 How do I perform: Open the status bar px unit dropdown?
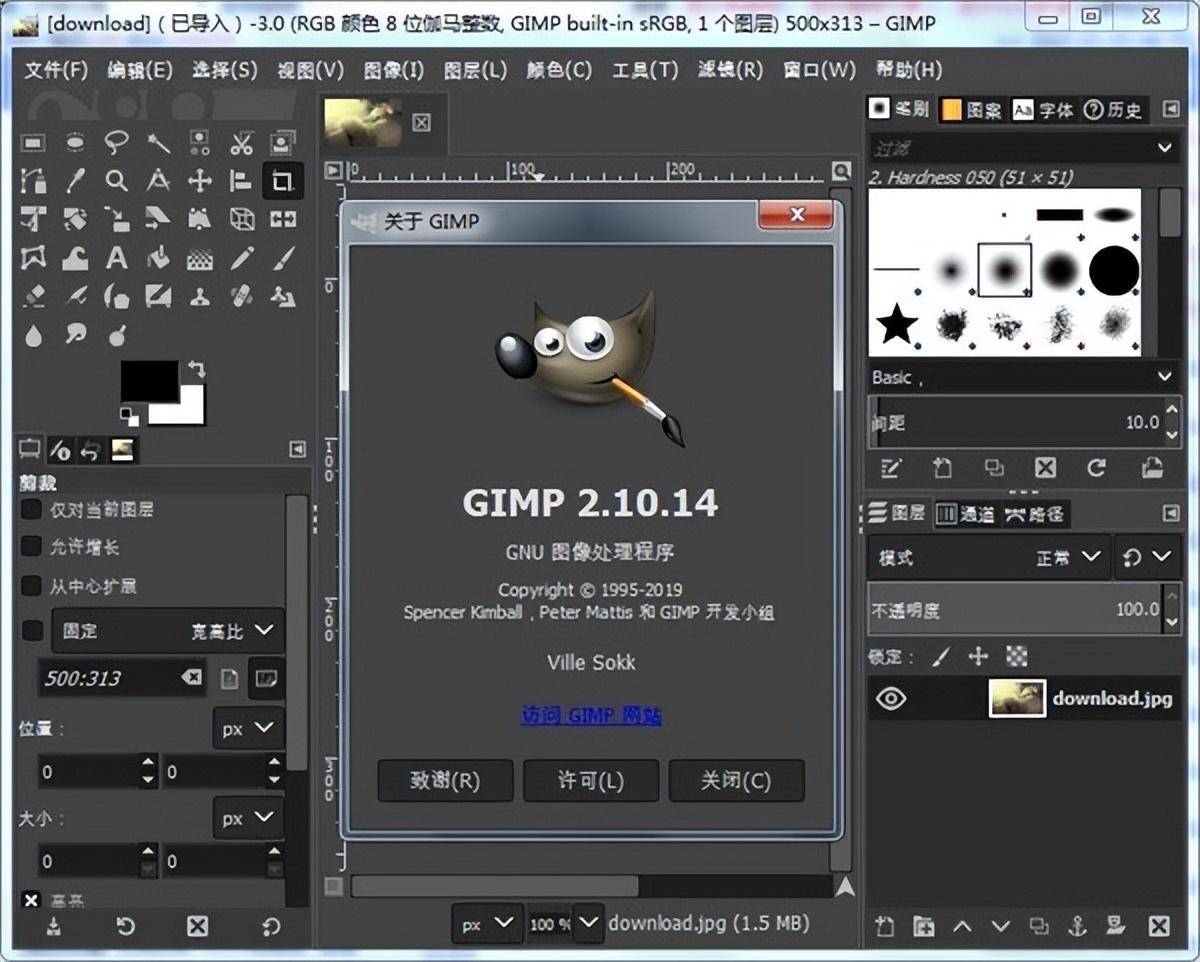[x=487, y=924]
